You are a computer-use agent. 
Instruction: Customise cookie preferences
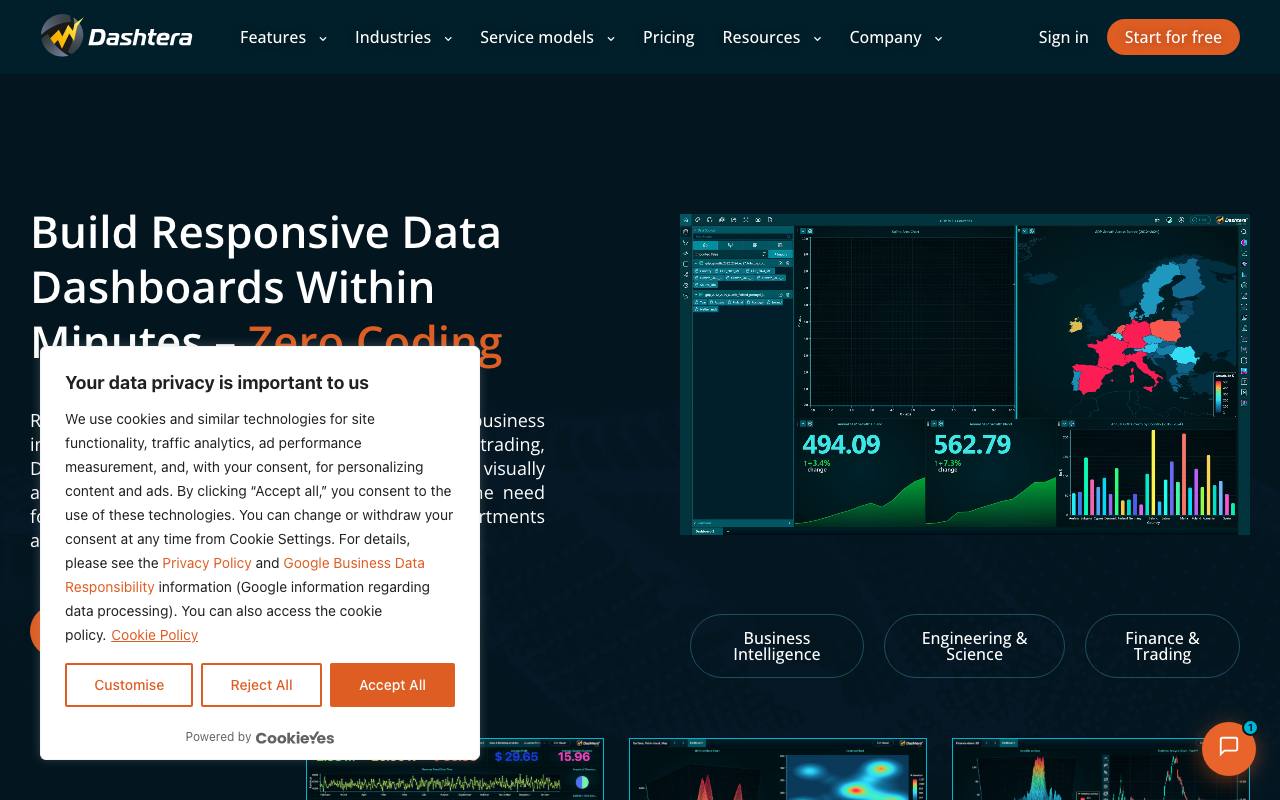(x=129, y=685)
